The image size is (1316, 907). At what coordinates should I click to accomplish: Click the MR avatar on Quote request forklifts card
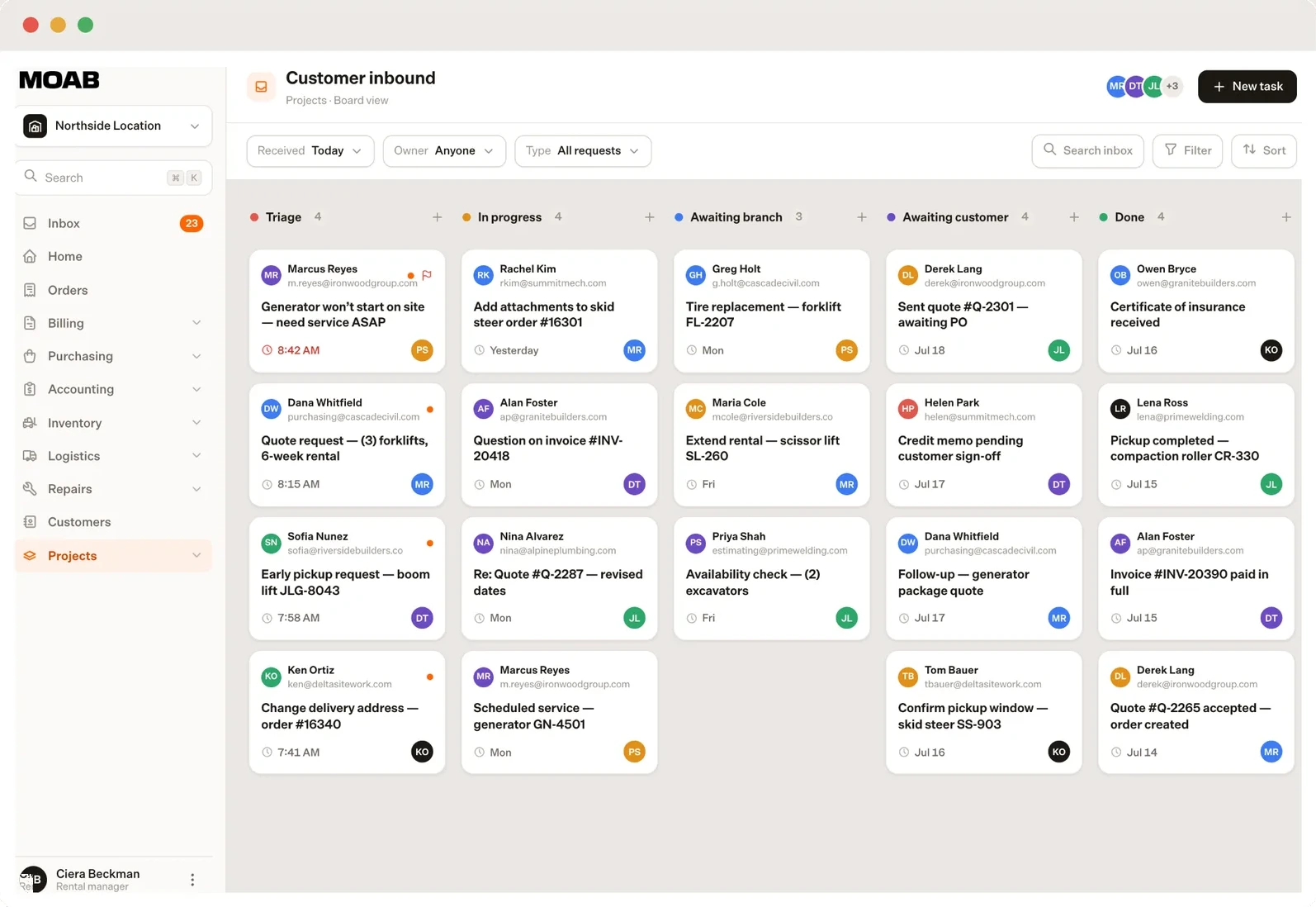point(422,484)
